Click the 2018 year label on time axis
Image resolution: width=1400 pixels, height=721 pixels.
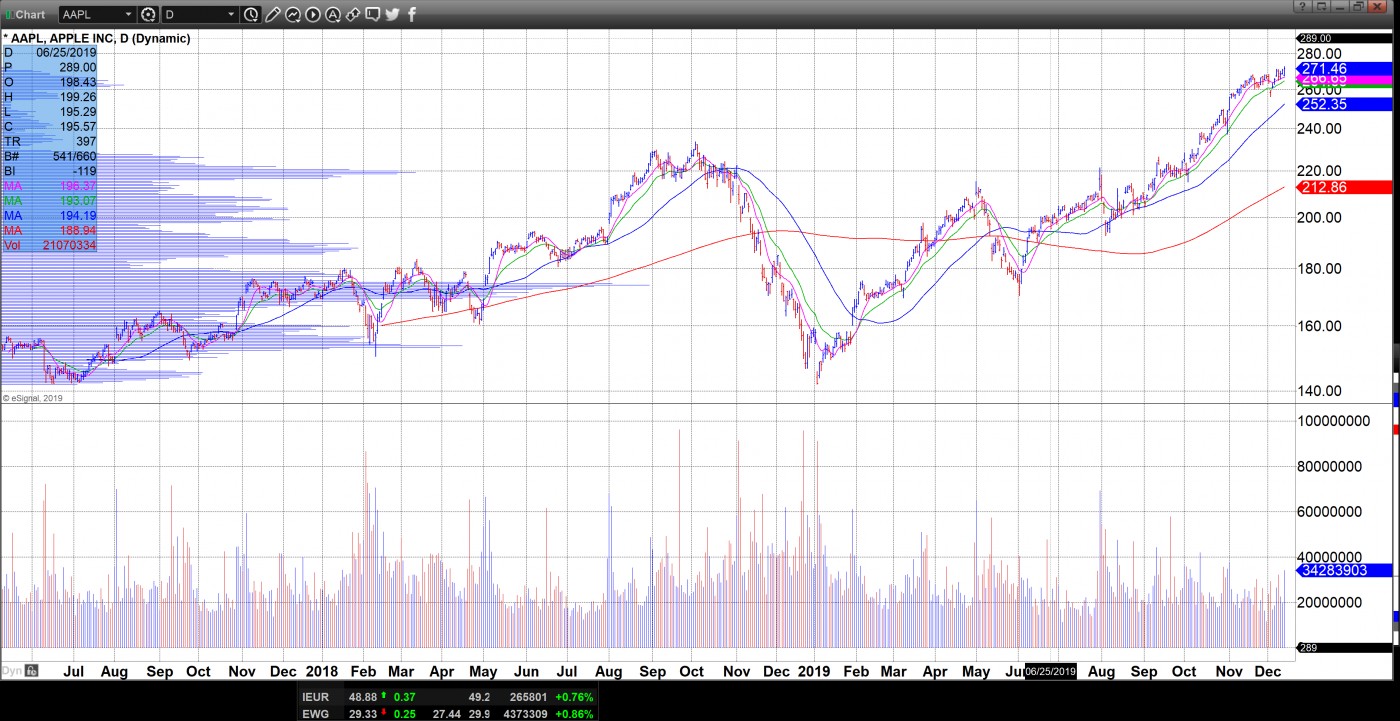[322, 671]
